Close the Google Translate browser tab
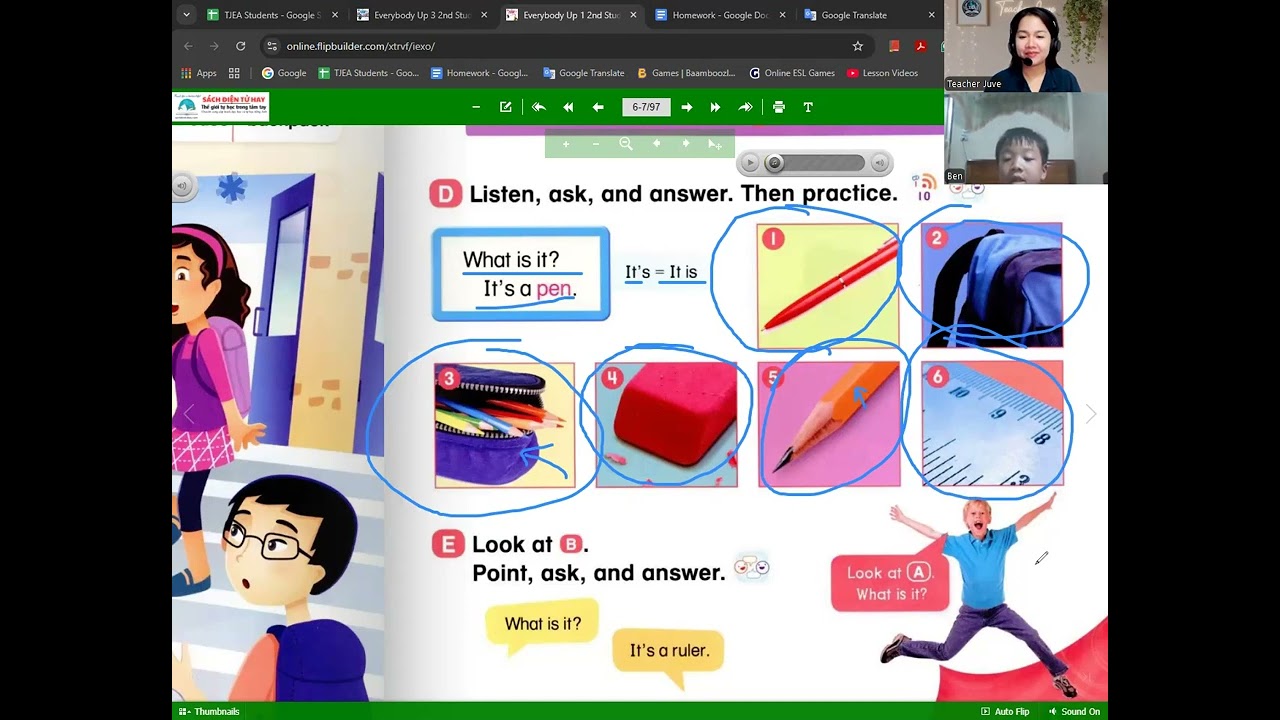Viewport: 1280px width, 720px height. (x=932, y=15)
